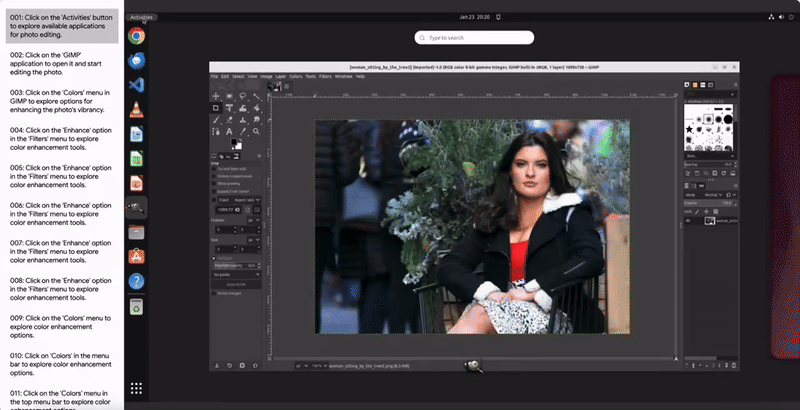Select the Paths tool

(x=216, y=132)
